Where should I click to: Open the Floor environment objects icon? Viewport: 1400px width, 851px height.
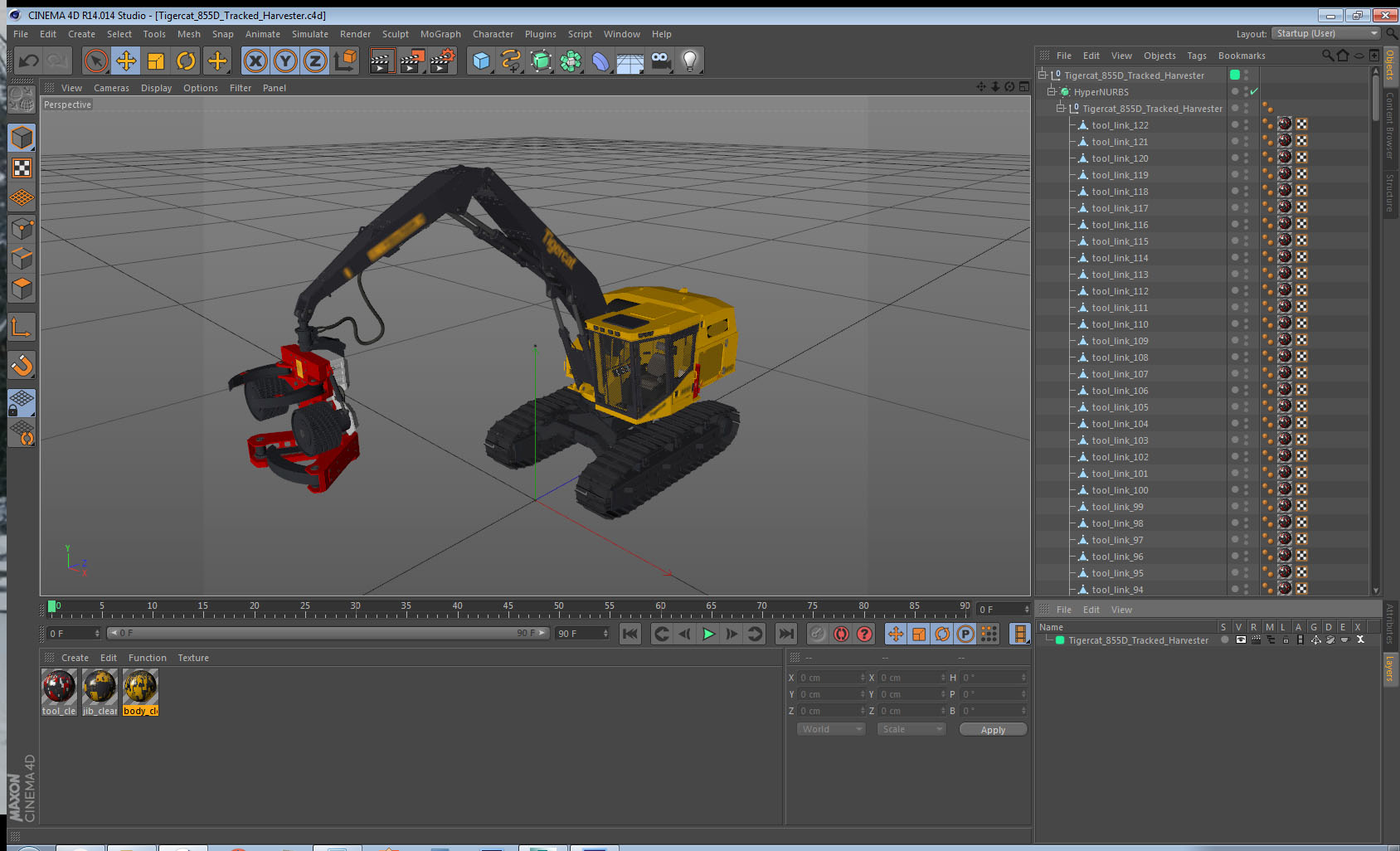(x=630, y=61)
